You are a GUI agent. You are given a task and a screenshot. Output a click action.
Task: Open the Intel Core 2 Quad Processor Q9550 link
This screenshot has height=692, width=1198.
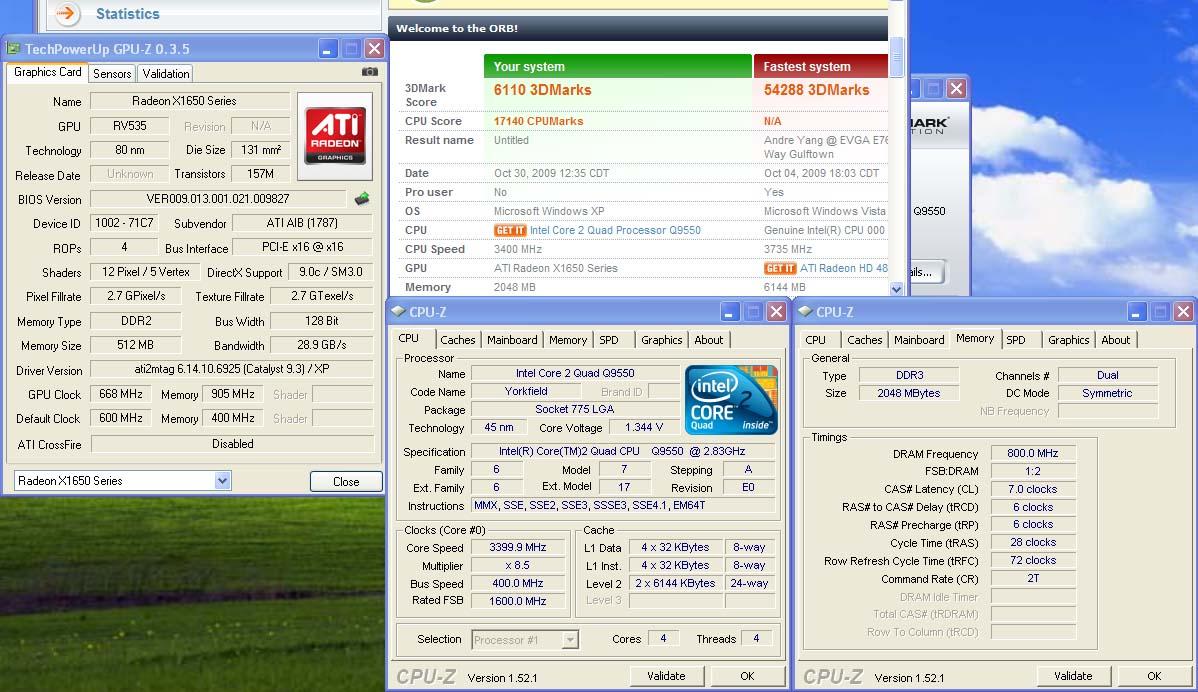(x=615, y=230)
